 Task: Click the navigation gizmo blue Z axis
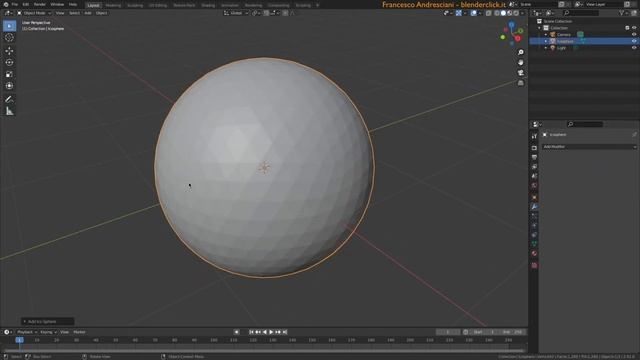click(511, 25)
